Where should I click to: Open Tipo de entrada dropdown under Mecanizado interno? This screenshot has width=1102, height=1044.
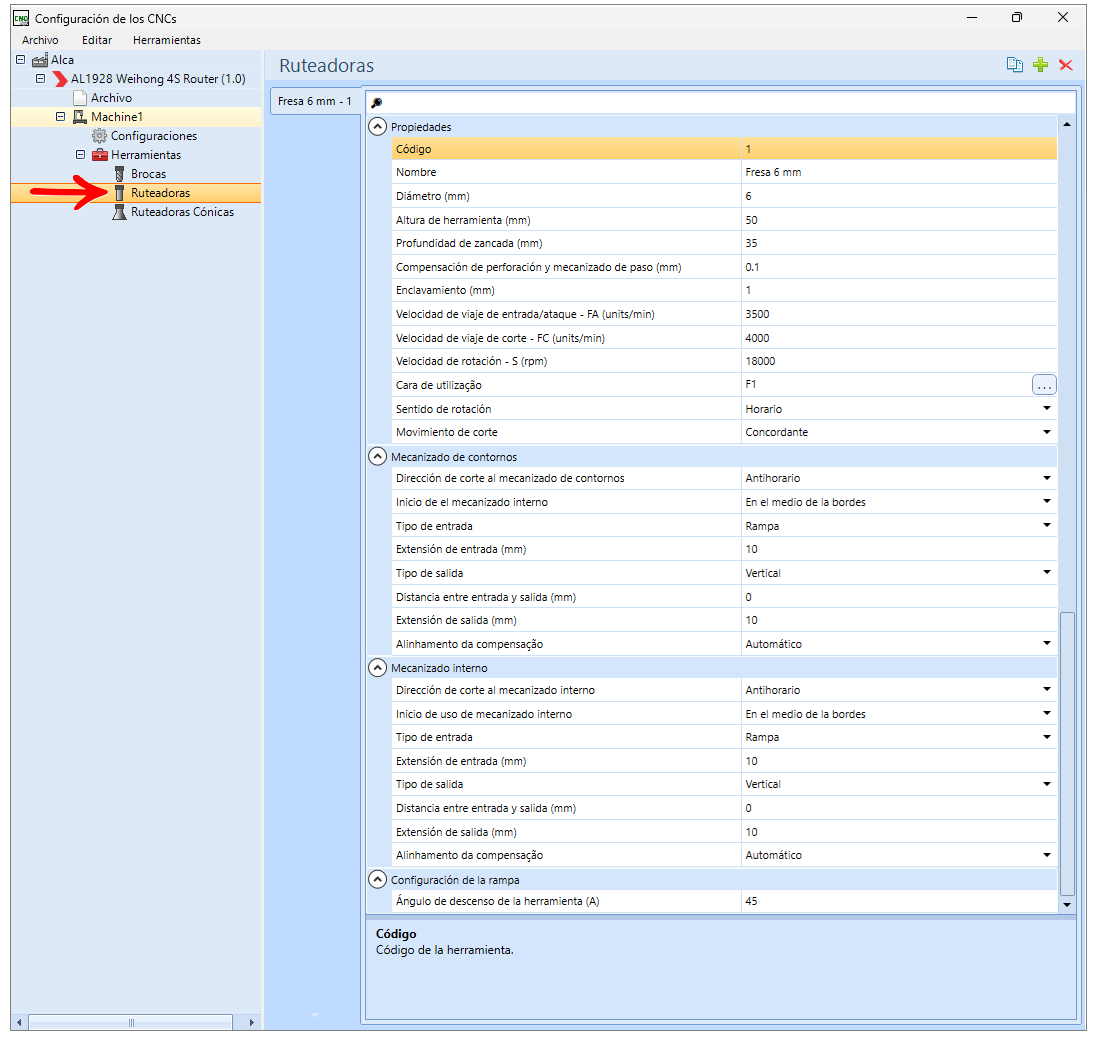[x=1046, y=737]
